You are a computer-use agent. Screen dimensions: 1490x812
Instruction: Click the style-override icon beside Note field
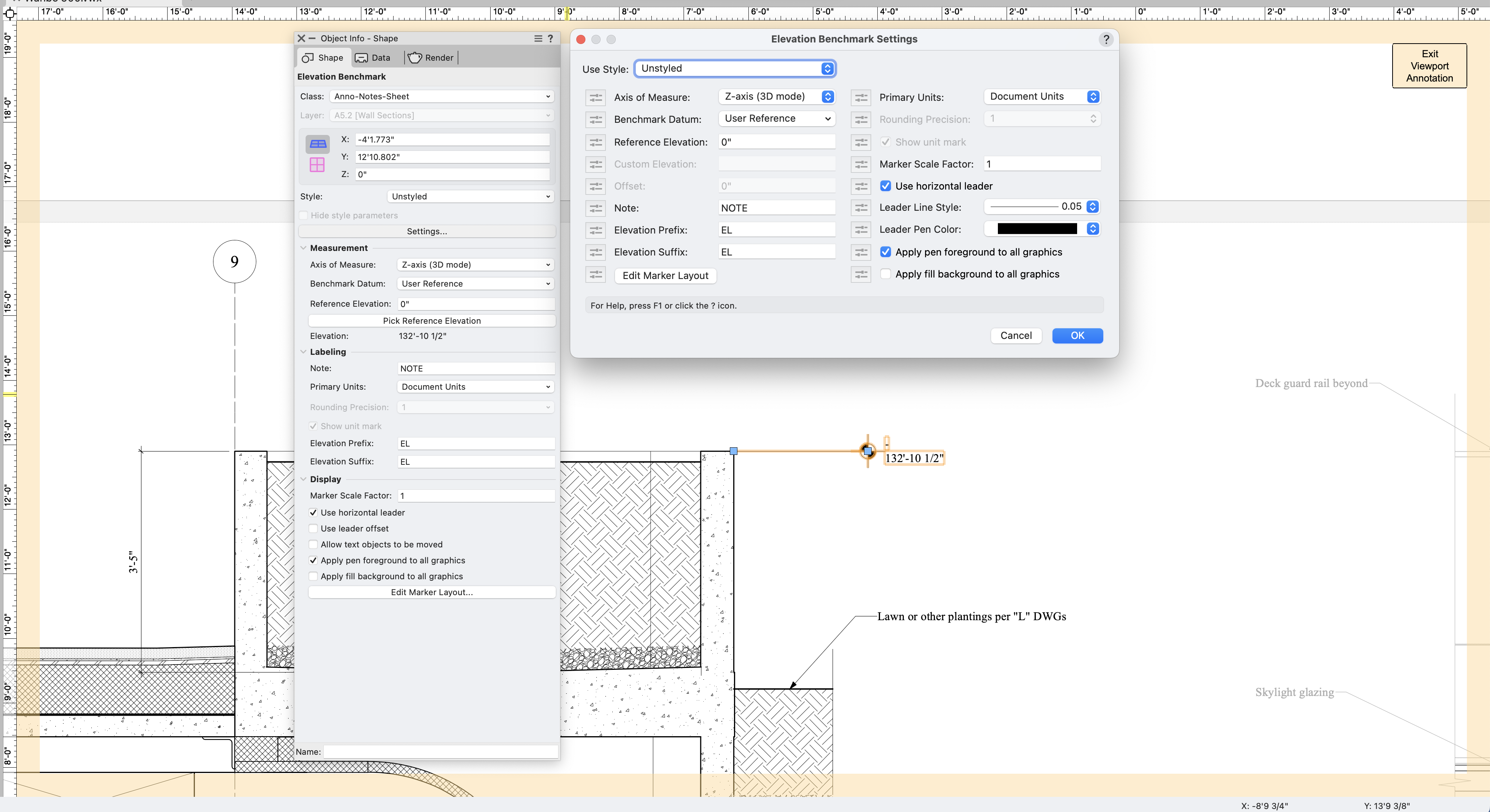coord(595,208)
